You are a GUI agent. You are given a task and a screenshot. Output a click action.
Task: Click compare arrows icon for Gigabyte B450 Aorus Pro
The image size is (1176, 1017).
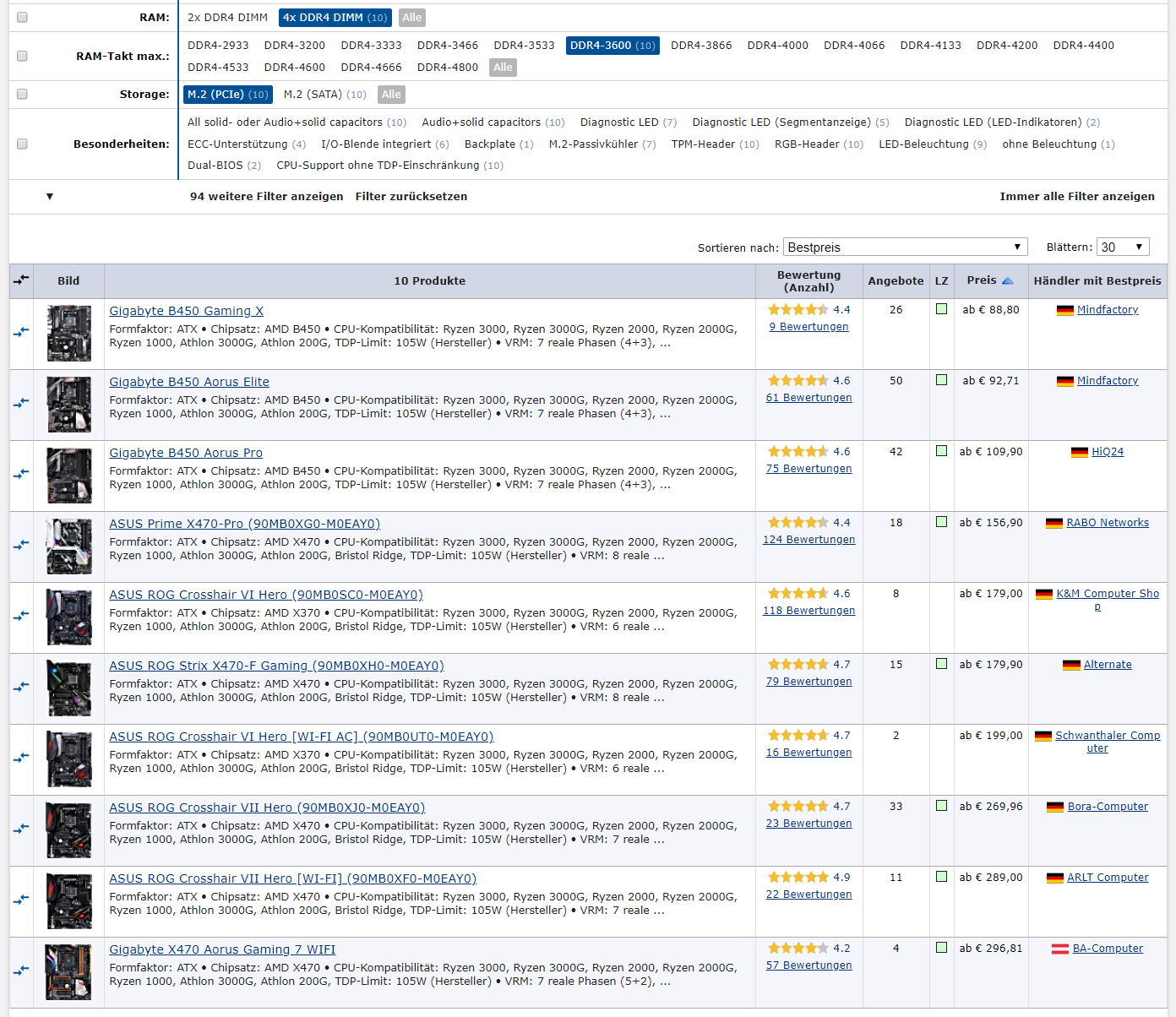21,474
